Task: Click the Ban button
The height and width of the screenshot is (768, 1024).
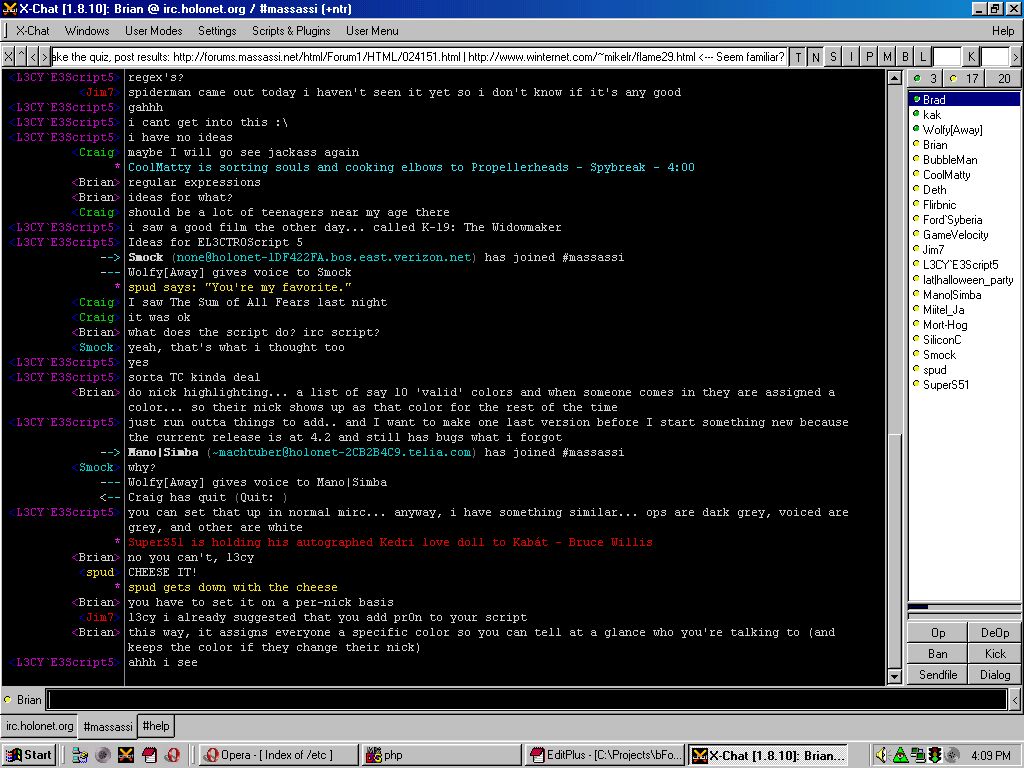Action: (938, 653)
